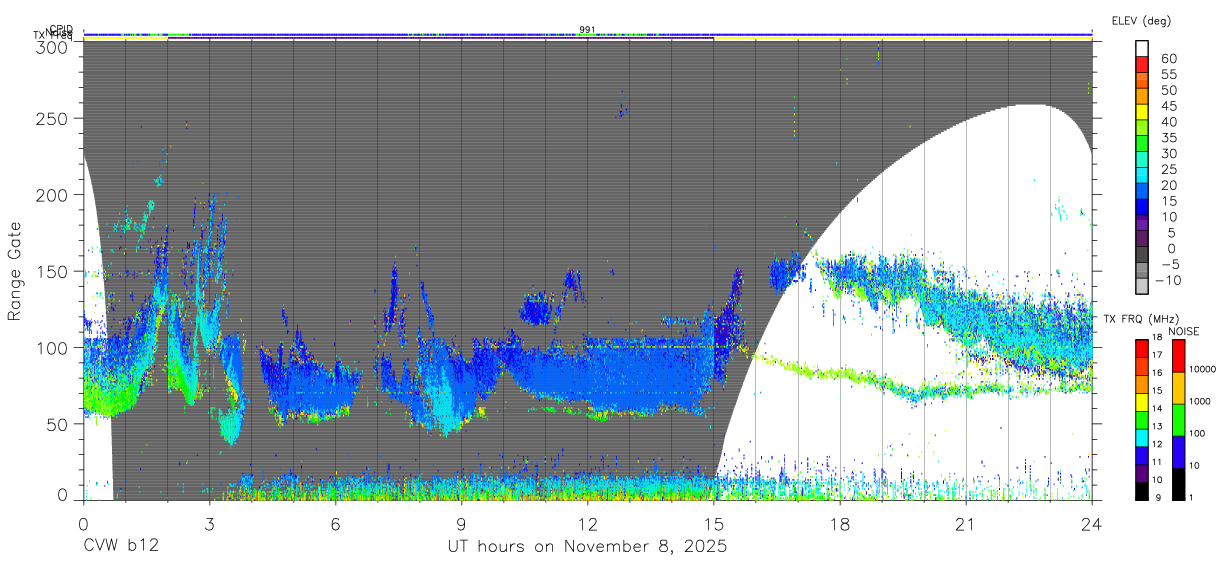1228x567 pixels.
Task: Click the CPID 991 label above the plot
Action: (587, 30)
